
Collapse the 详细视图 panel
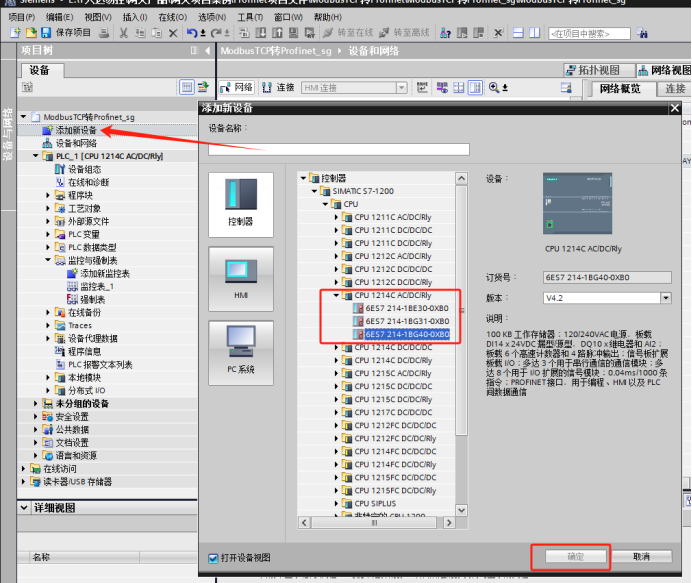[24, 508]
